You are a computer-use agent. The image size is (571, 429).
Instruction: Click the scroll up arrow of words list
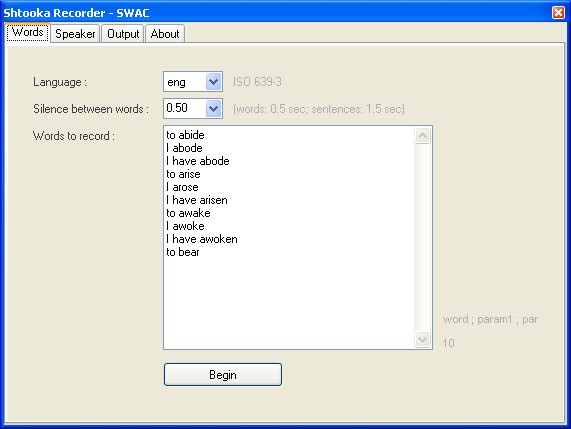tap(422, 136)
